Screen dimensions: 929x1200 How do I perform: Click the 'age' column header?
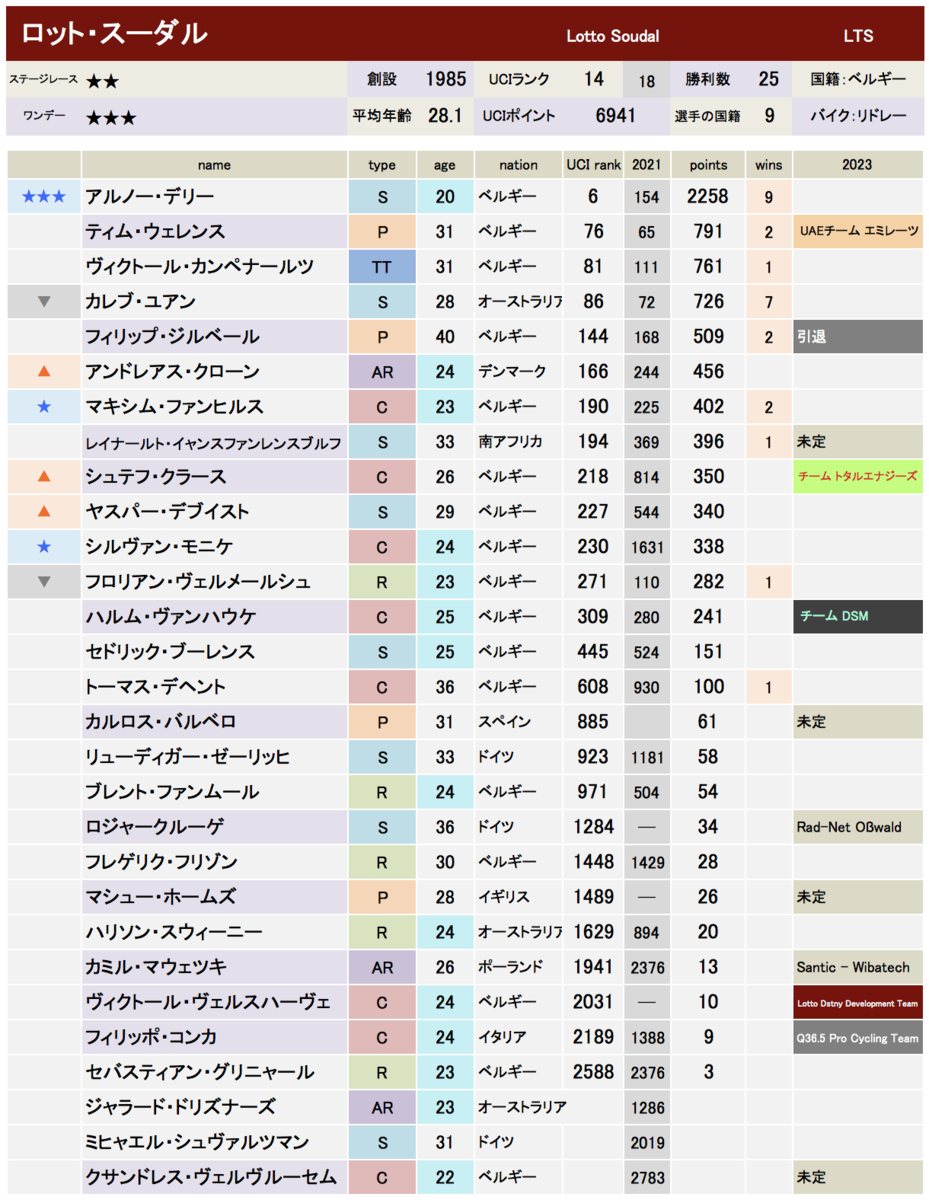click(445, 165)
